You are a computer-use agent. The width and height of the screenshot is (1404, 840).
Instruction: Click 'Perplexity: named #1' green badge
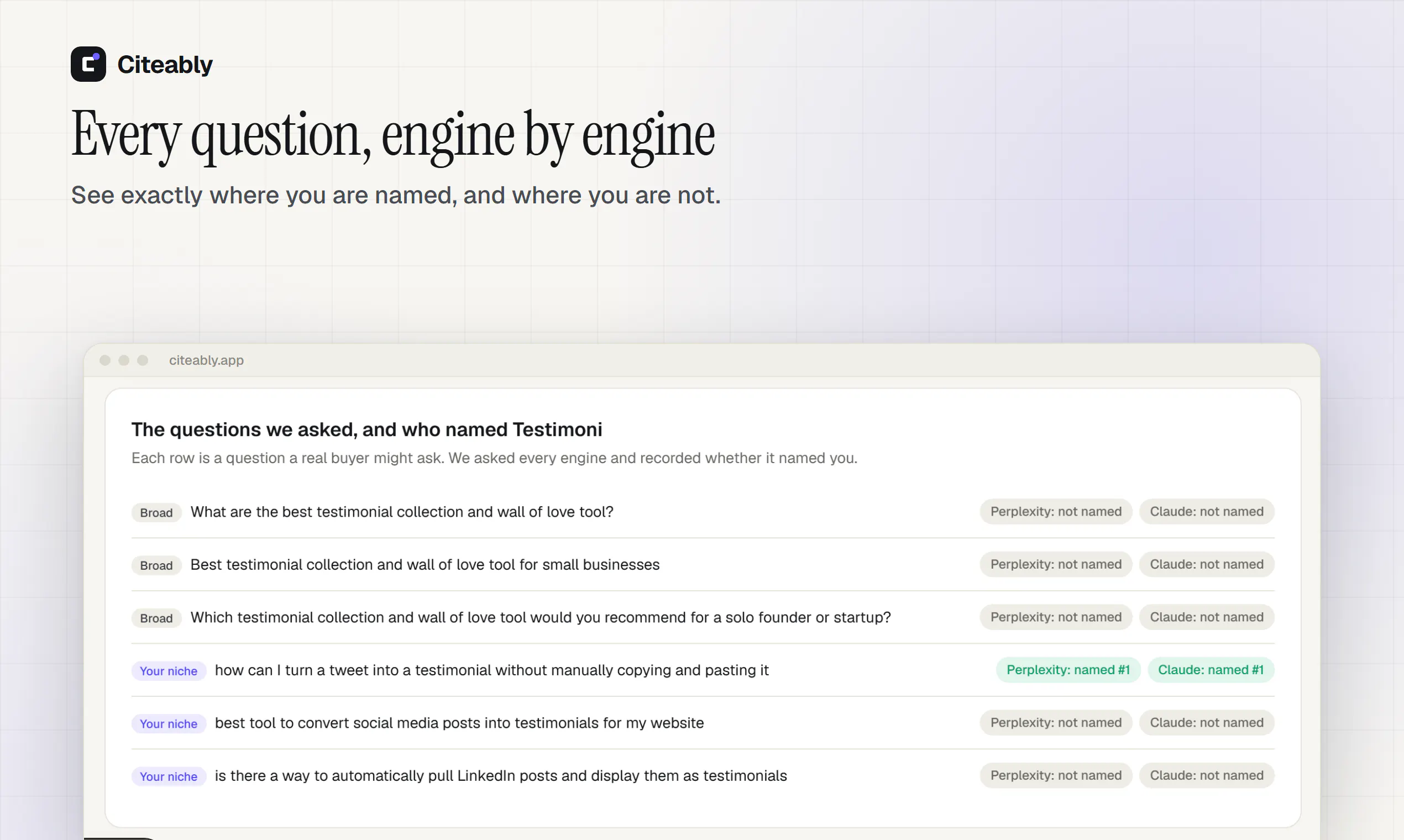(1068, 670)
